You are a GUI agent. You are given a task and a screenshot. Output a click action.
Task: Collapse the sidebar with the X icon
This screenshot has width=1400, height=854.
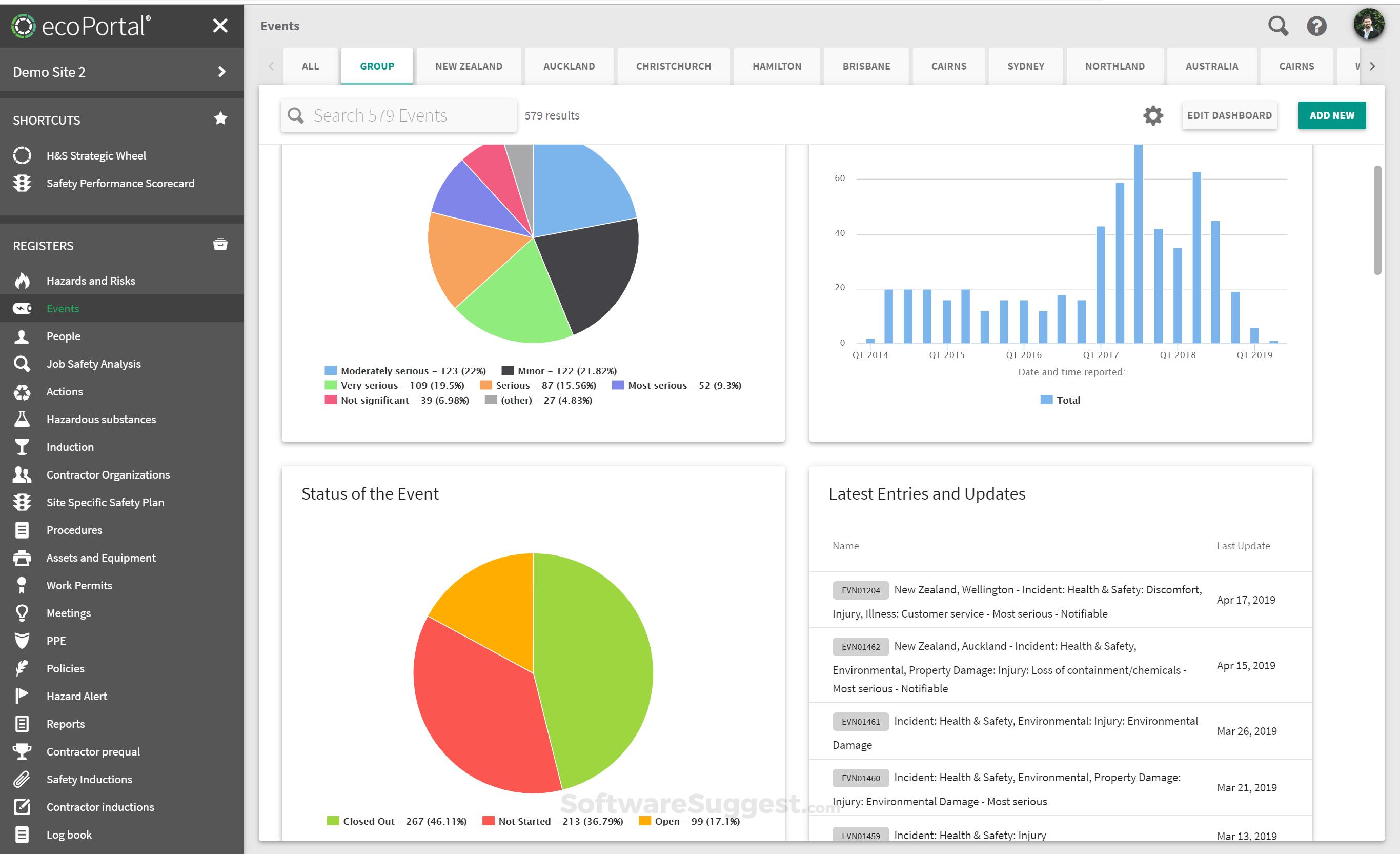[220, 26]
